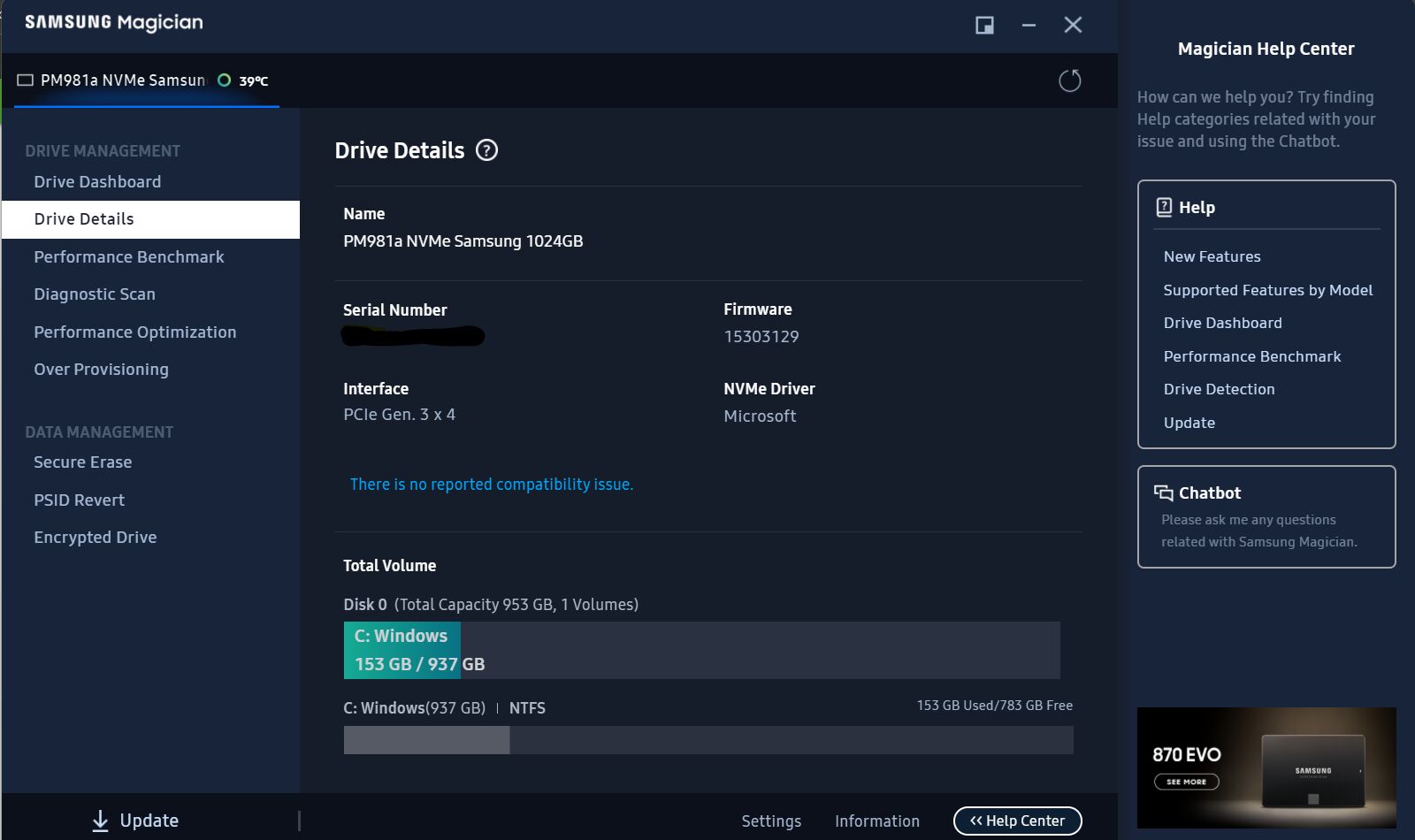The image size is (1415, 840).
Task: Click the drive device icon in tab
Action: click(26, 80)
